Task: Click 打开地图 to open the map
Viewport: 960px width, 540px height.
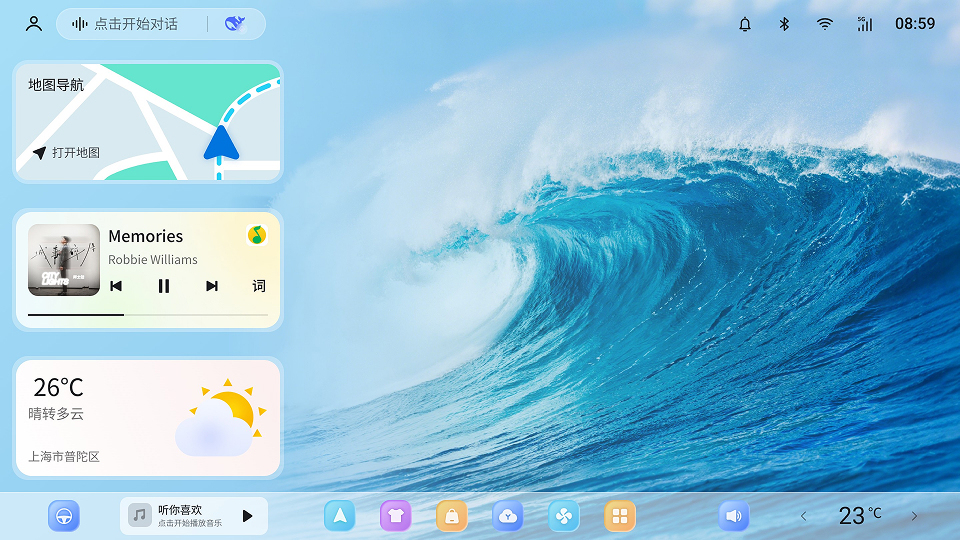Action: [67, 153]
